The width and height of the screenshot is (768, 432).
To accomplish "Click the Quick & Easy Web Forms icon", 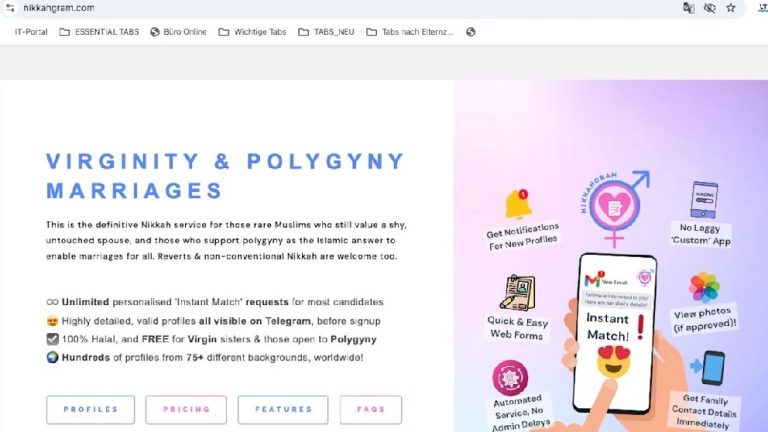I will [x=518, y=292].
